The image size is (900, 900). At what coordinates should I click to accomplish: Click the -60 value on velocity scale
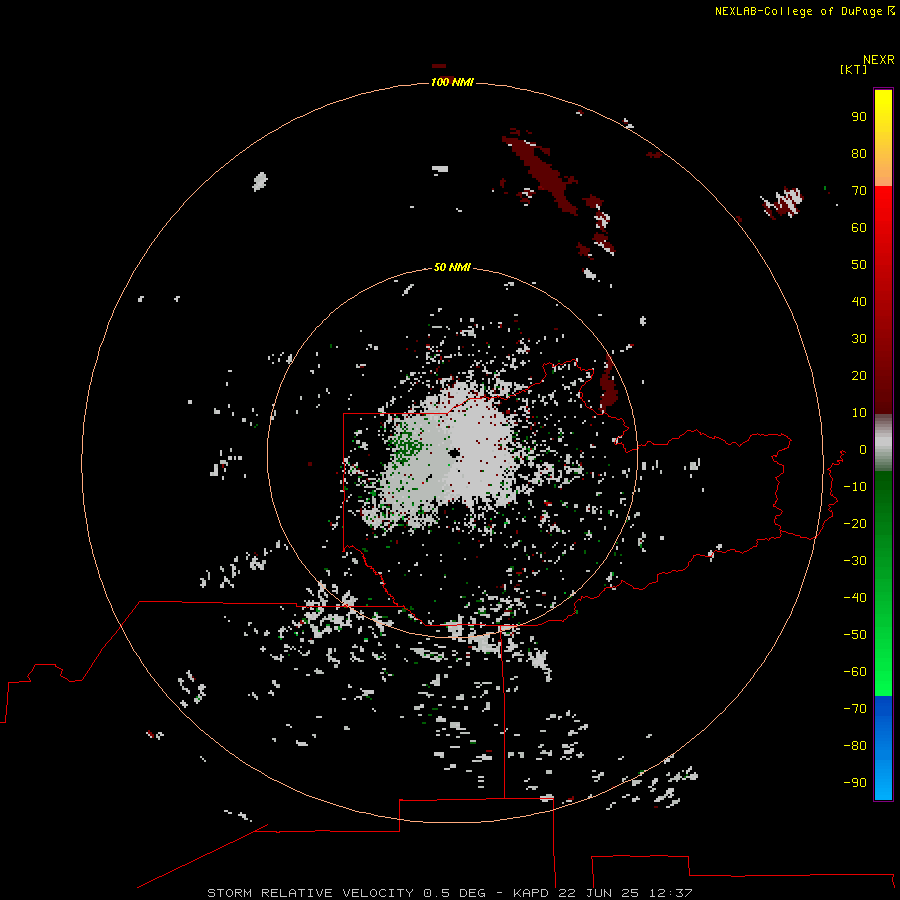point(855,672)
